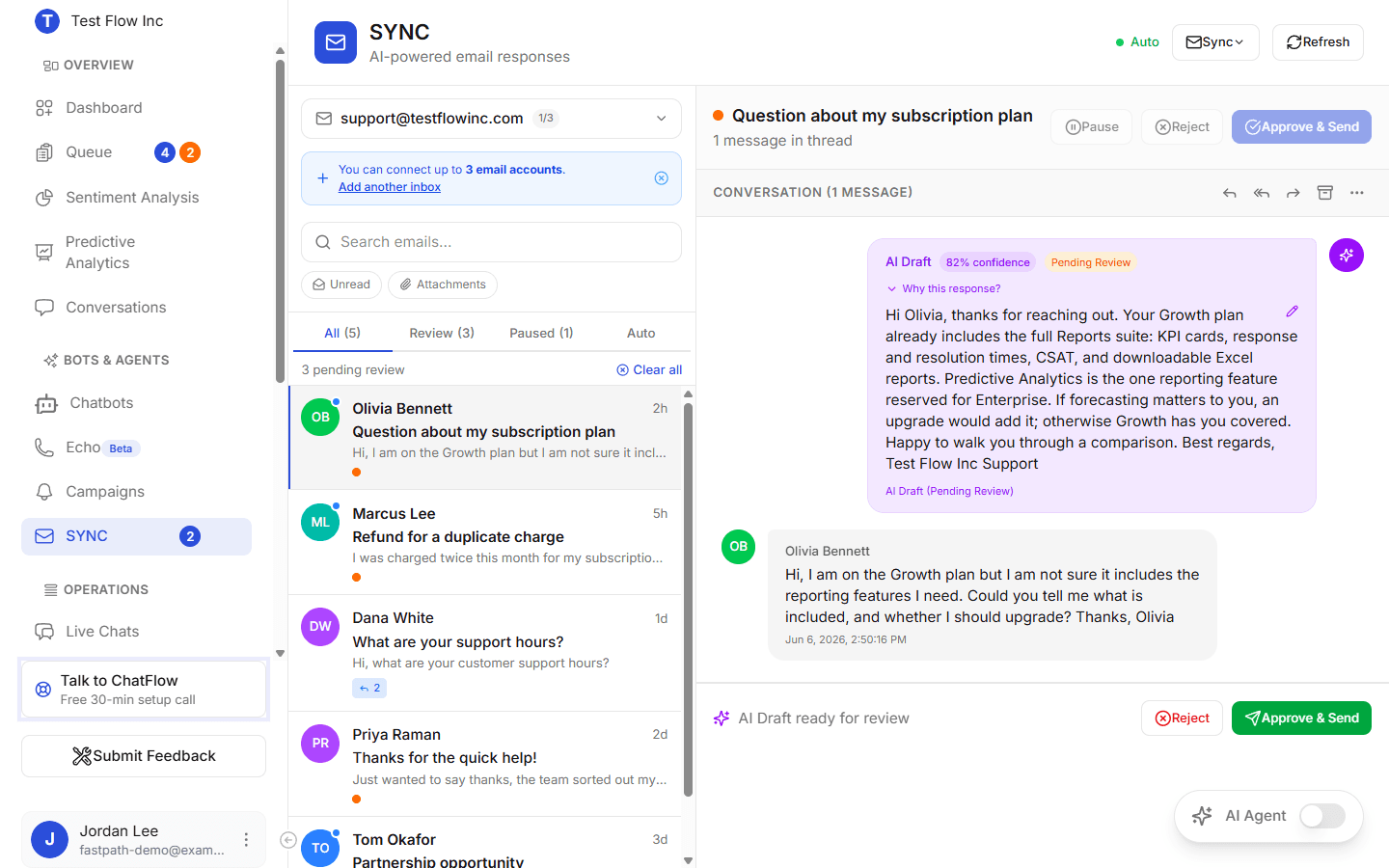Toggle the Attachments filter
The height and width of the screenshot is (868, 1389).
point(443,285)
